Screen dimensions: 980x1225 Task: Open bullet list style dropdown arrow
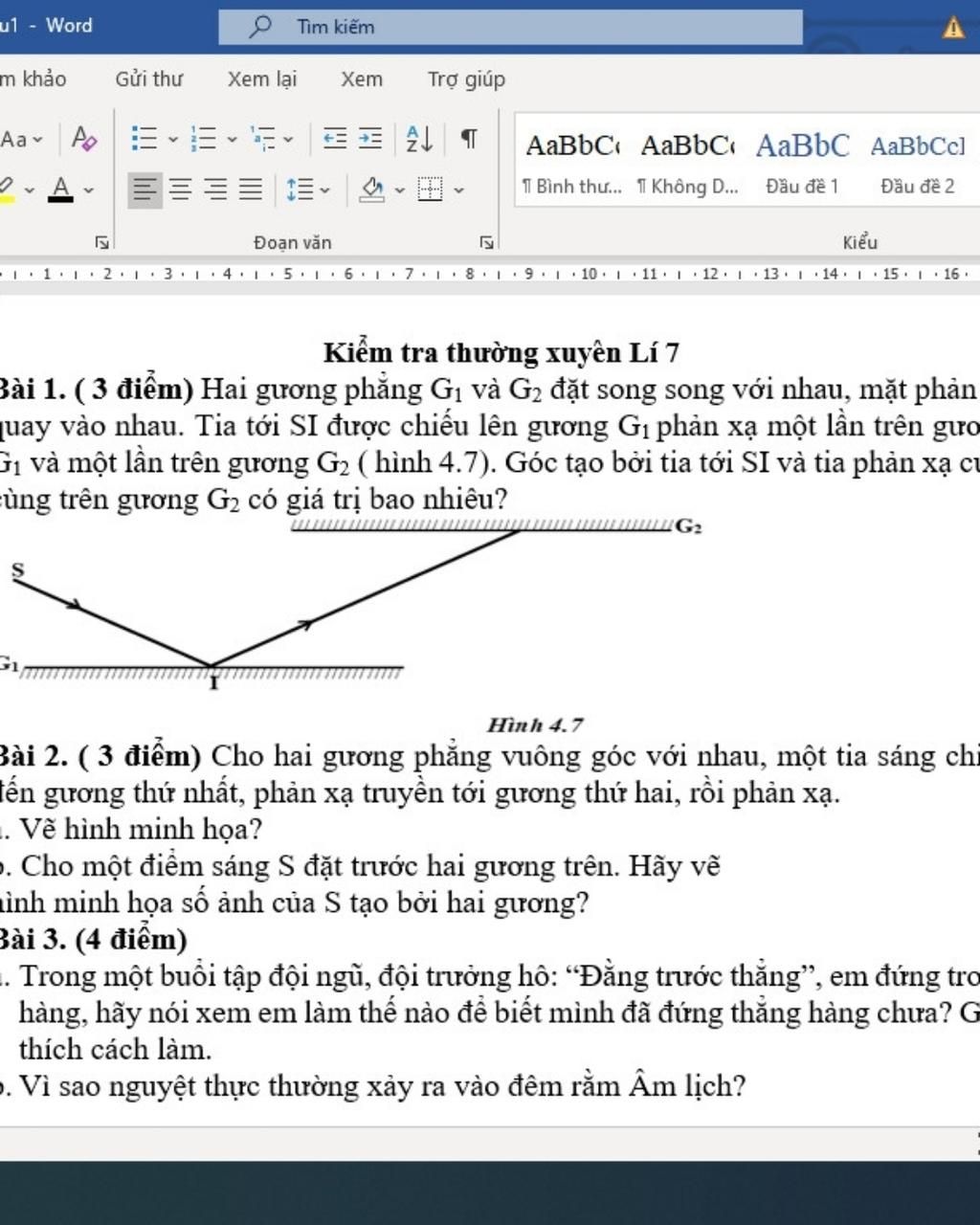pyautogui.click(x=173, y=140)
